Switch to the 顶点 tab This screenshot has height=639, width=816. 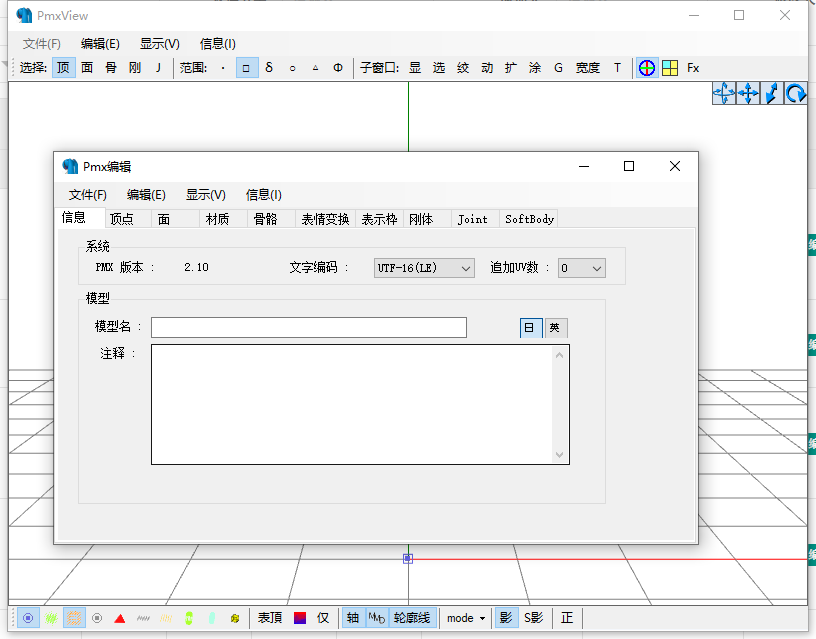coord(128,219)
